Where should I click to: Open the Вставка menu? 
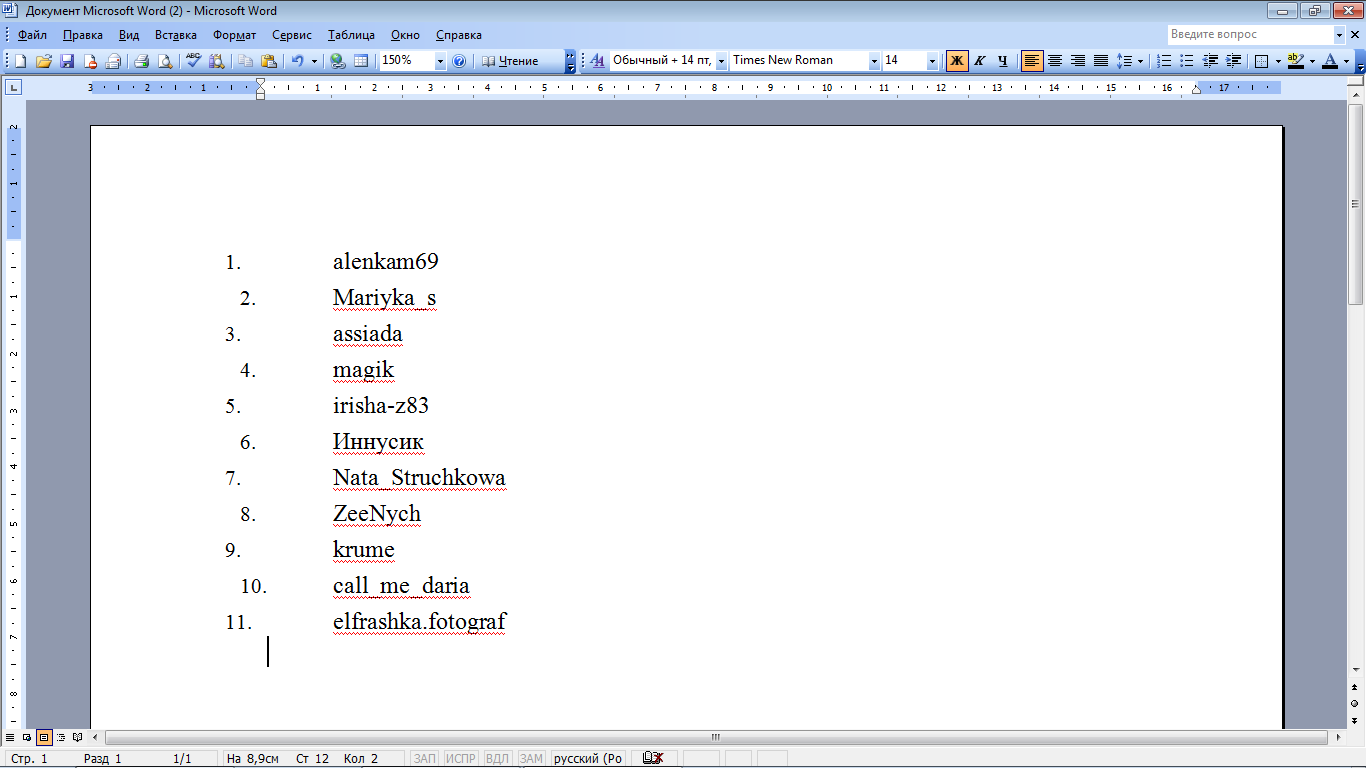(x=176, y=35)
